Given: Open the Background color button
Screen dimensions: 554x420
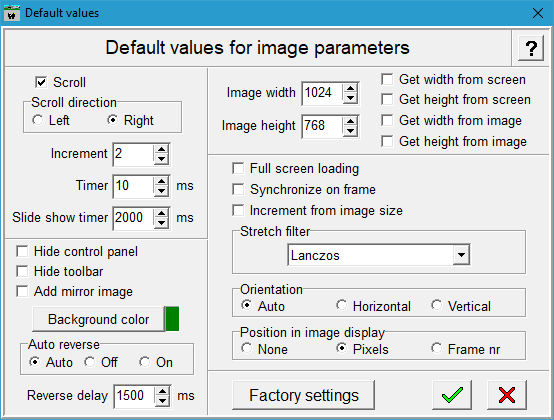Looking at the screenshot, I should point(99,319).
